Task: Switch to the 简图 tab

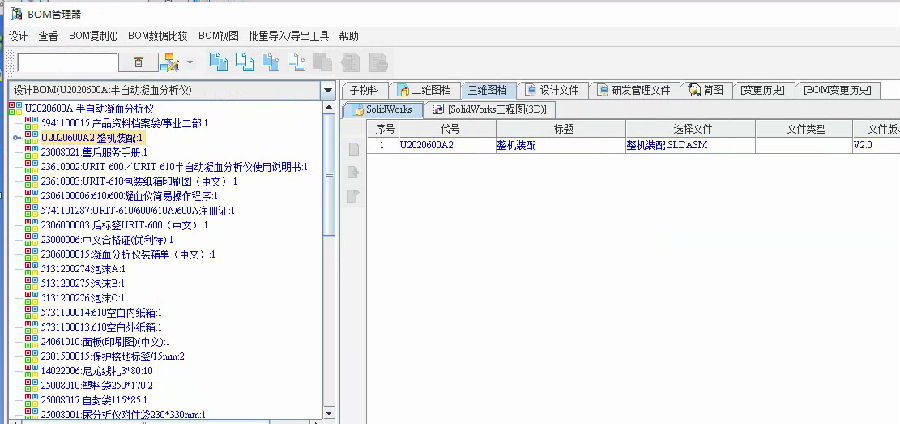Action: 707,90
